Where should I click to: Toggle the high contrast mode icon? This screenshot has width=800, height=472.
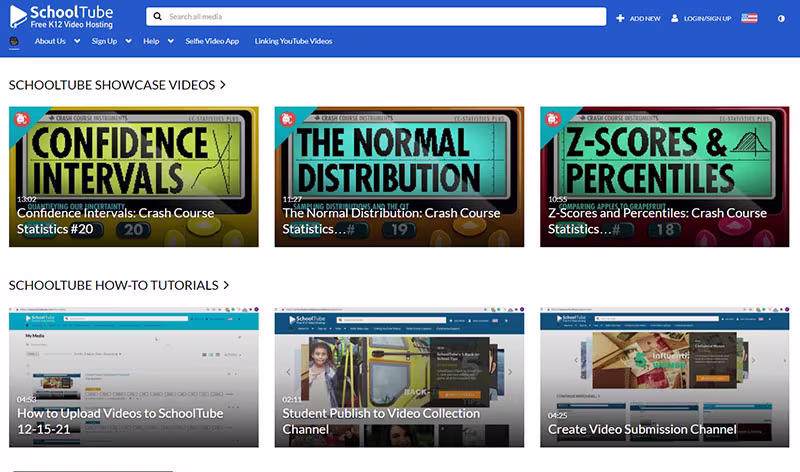click(x=781, y=18)
